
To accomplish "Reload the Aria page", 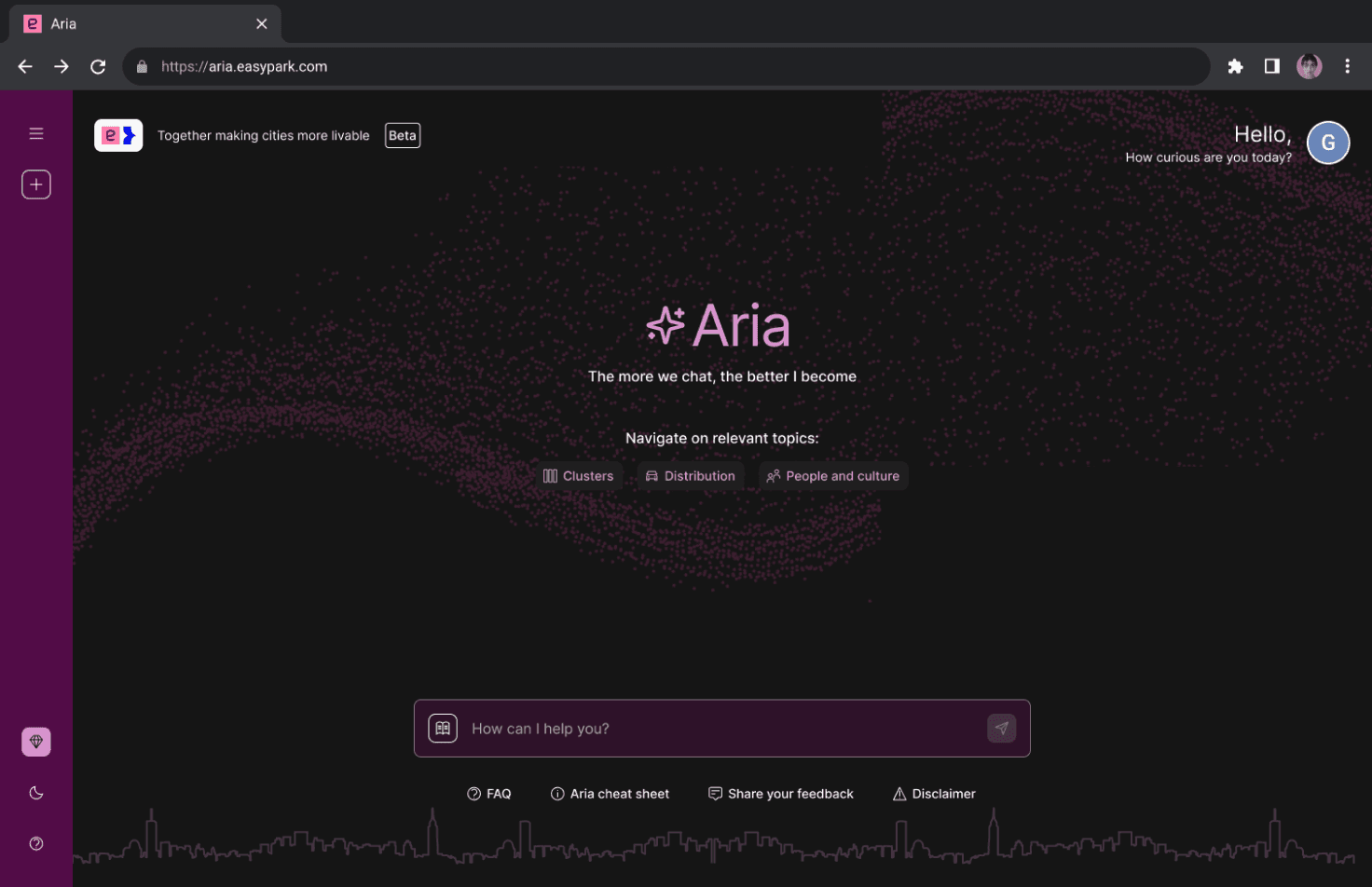I will [x=98, y=66].
